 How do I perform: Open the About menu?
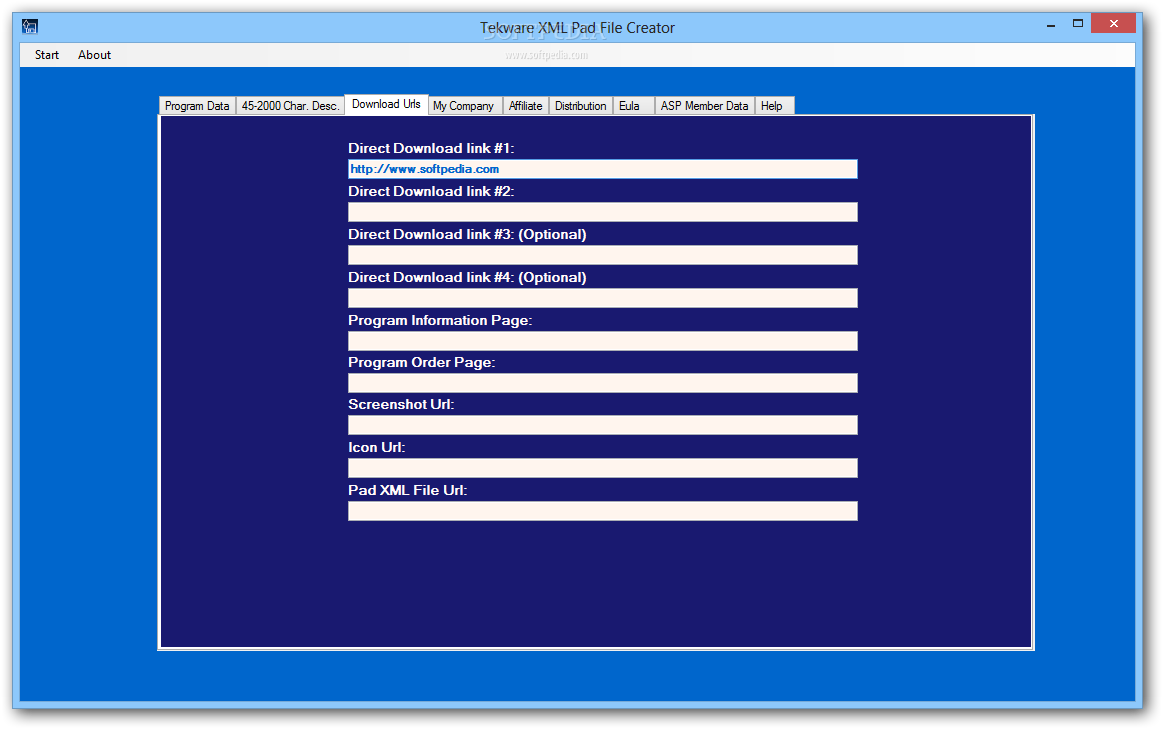94,55
